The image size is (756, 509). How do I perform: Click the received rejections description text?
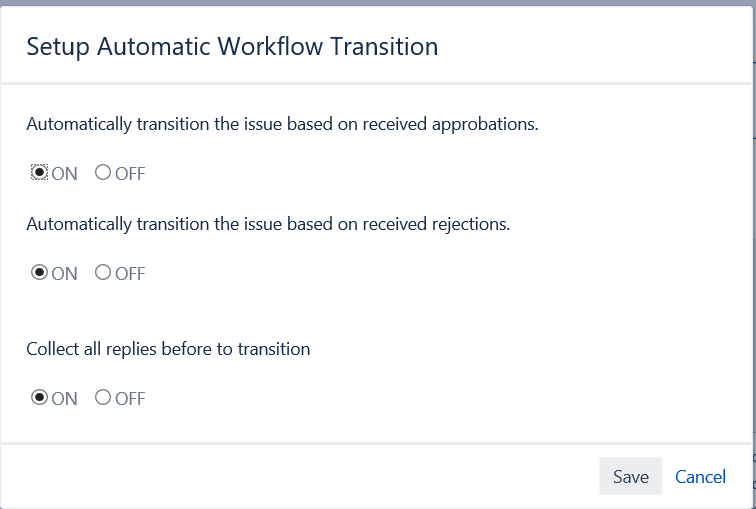point(268,224)
